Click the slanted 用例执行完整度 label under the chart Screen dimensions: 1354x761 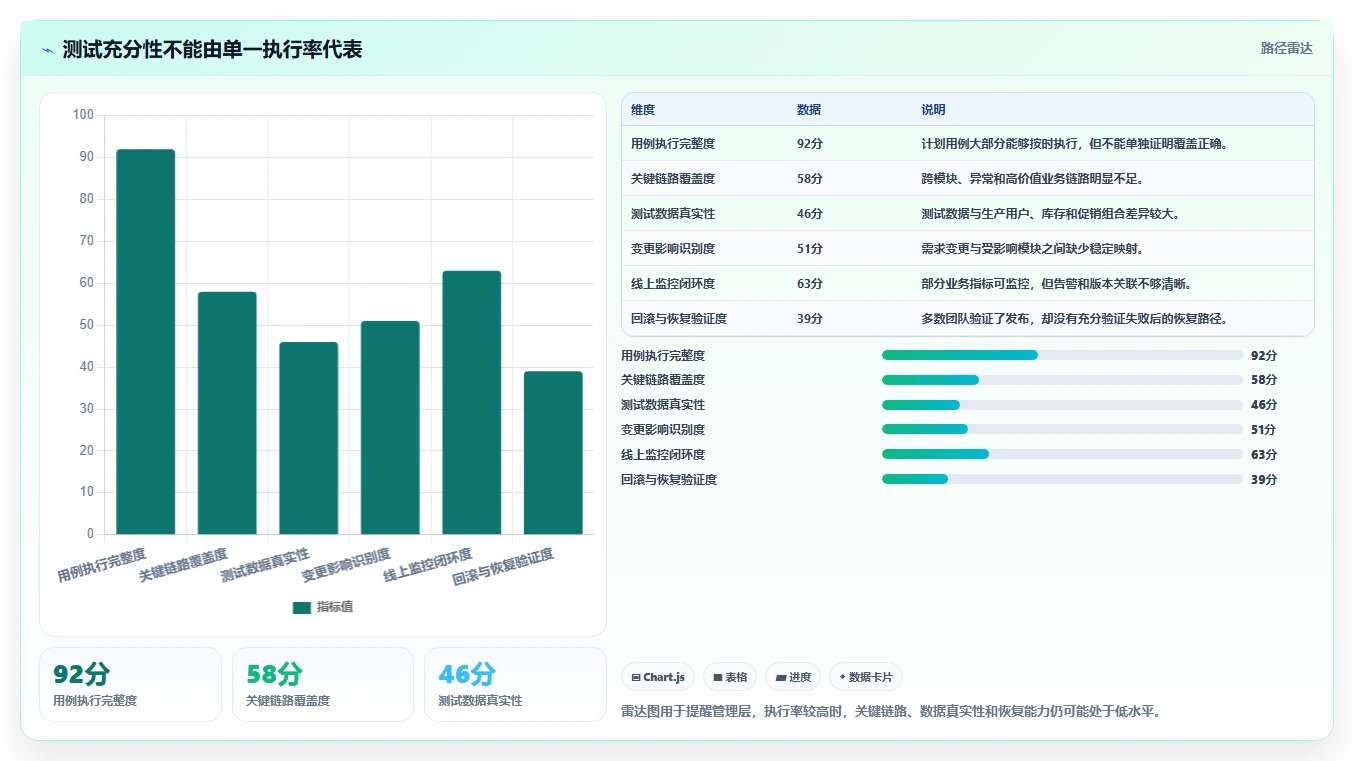point(102,565)
